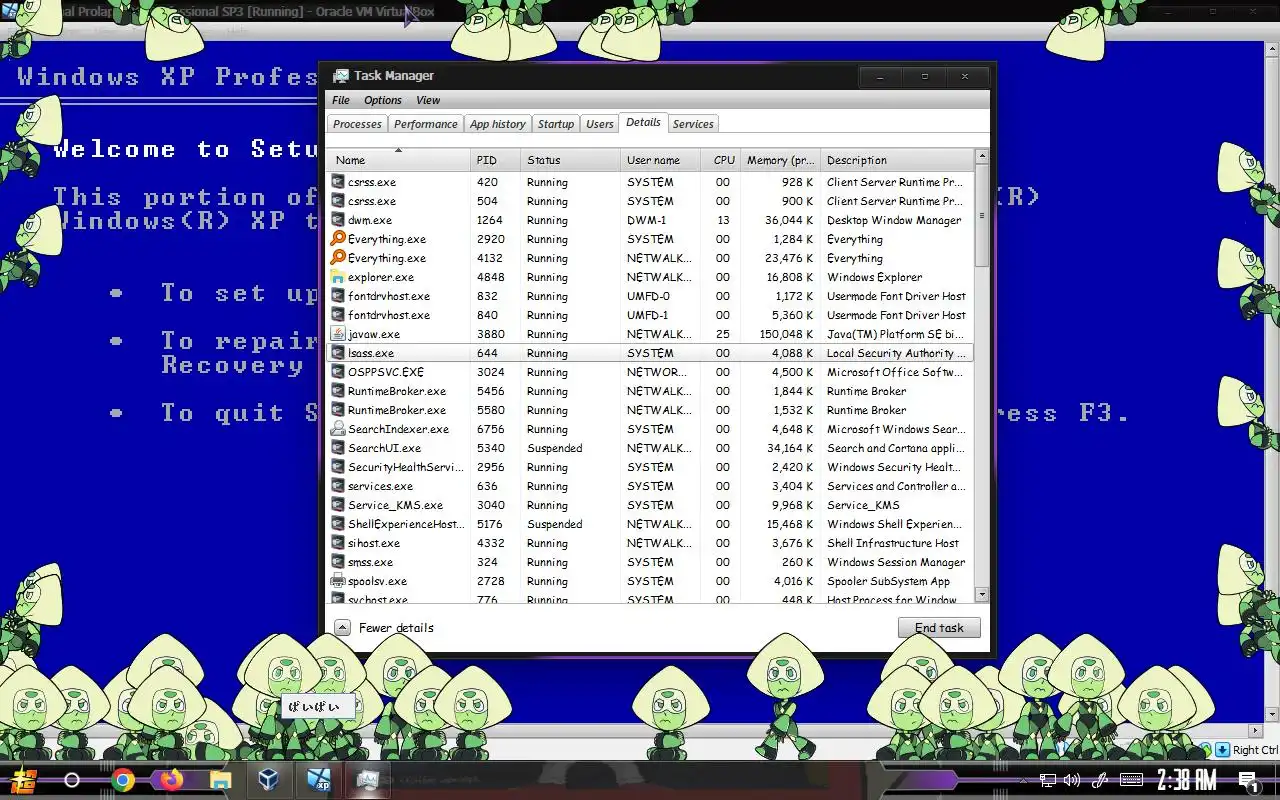
Task: Click the volume icon in system tray
Action: tap(1072, 780)
